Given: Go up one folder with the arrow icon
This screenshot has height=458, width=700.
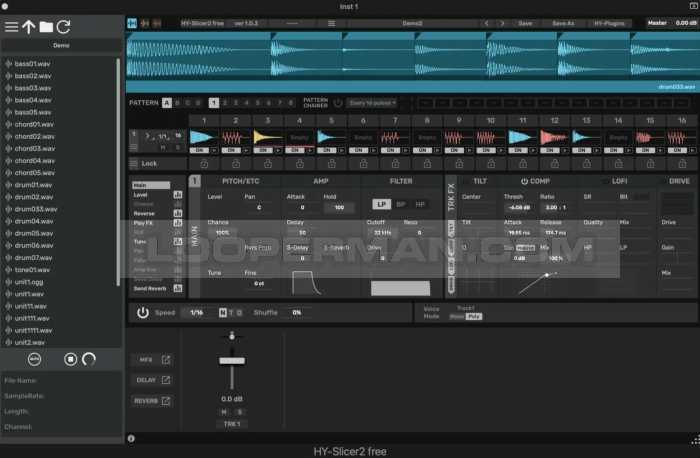Looking at the screenshot, I should 29,27.
